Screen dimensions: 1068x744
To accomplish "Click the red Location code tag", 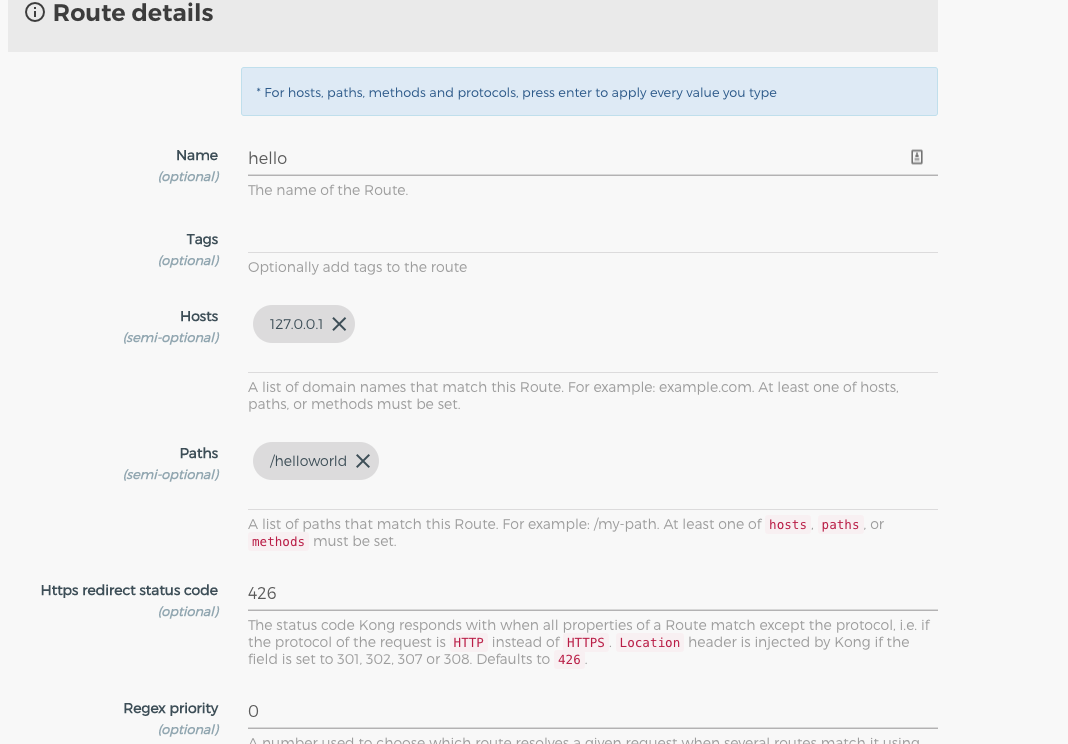I will [649, 643].
